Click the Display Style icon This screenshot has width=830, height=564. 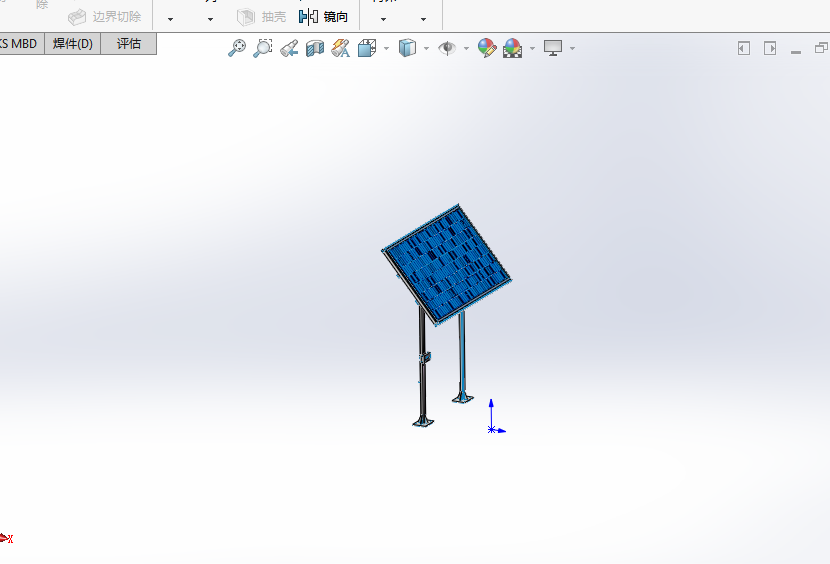(x=407, y=48)
